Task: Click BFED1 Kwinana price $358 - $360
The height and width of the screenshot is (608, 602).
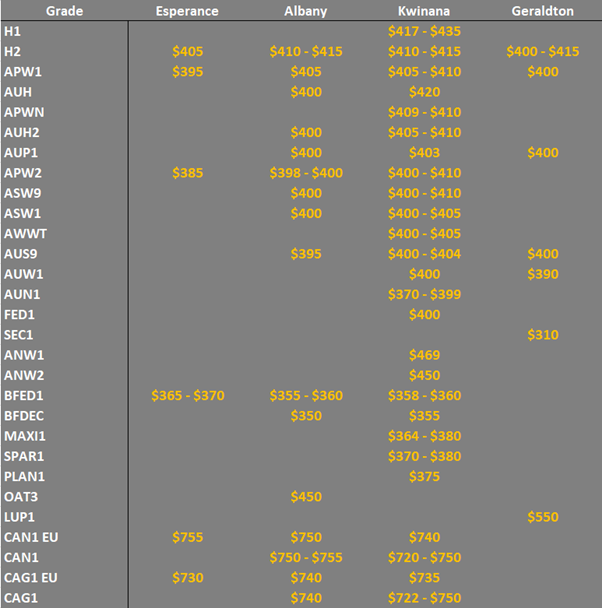Action: [424, 395]
